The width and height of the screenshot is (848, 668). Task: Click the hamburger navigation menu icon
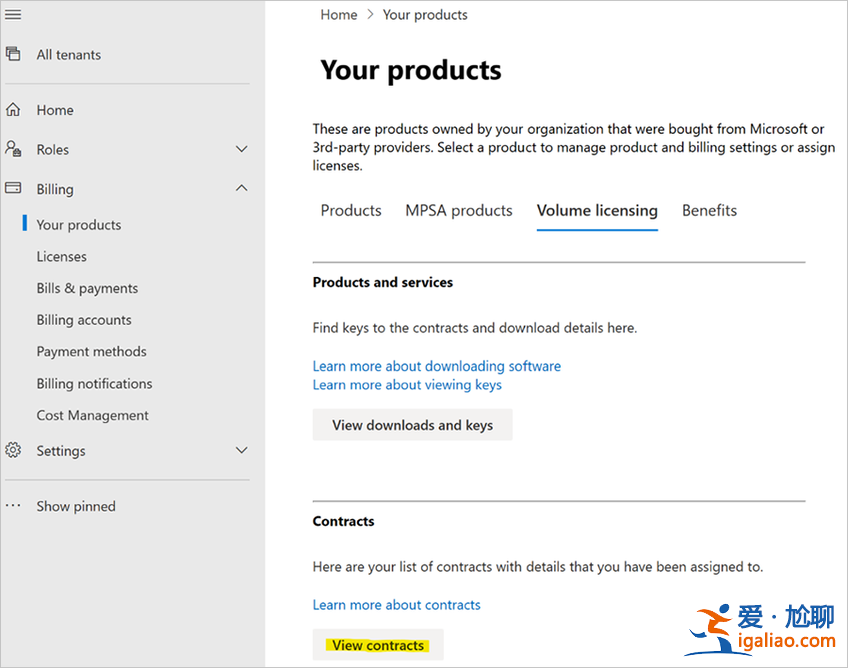tap(13, 14)
